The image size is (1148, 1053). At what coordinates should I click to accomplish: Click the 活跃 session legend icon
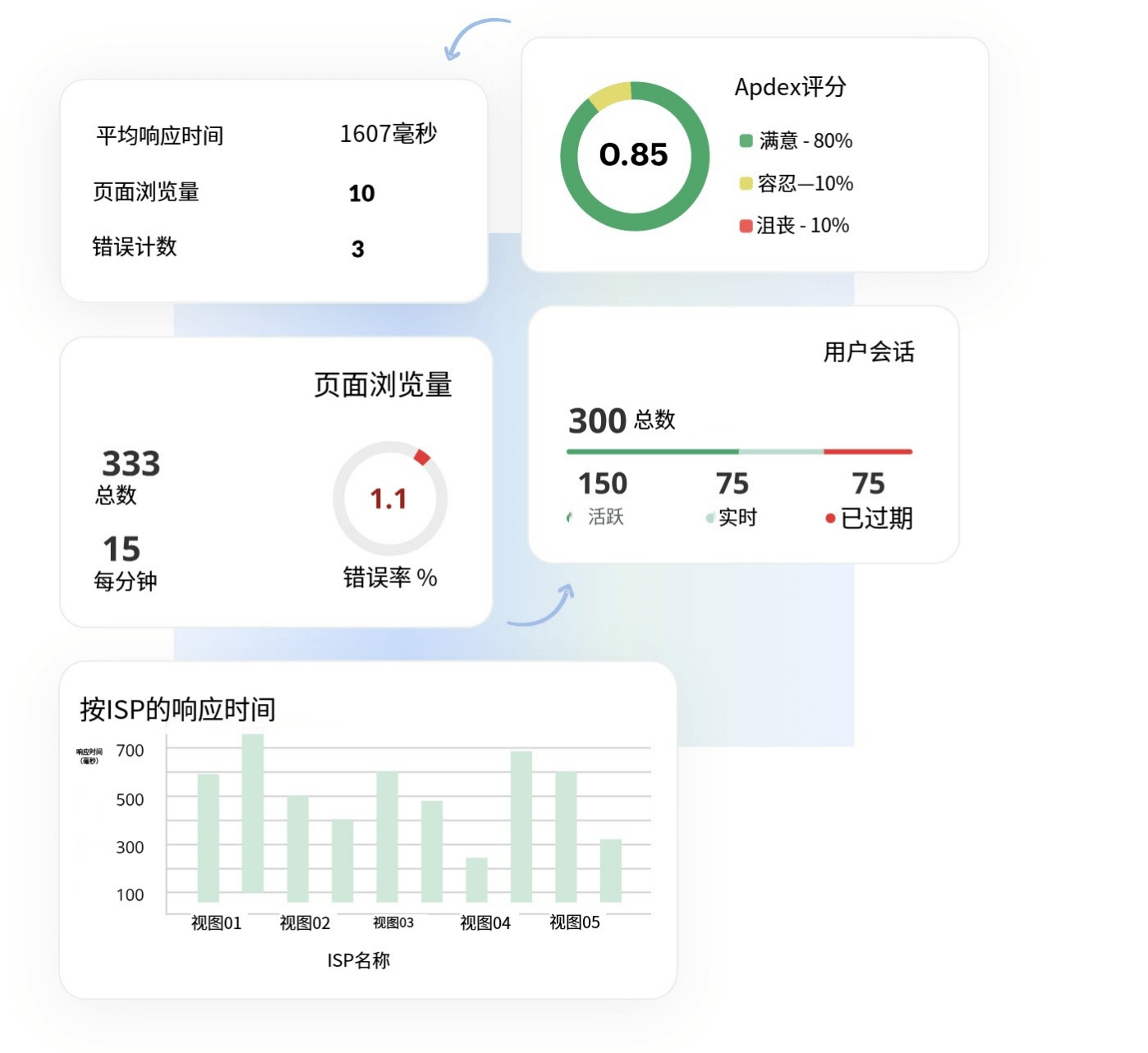[568, 517]
